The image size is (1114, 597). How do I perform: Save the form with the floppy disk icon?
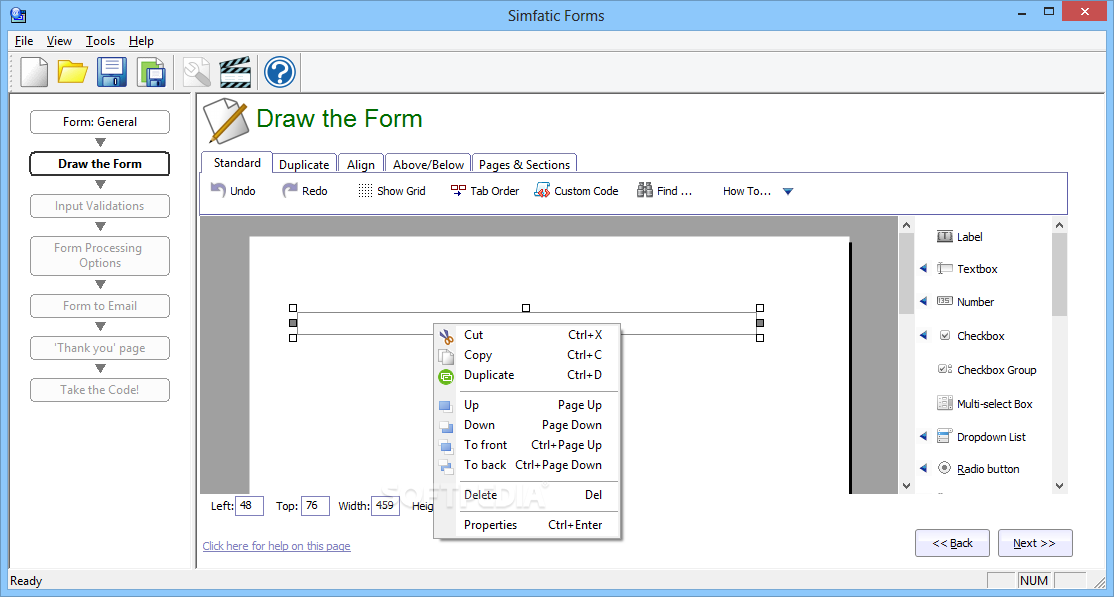(112, 72)
